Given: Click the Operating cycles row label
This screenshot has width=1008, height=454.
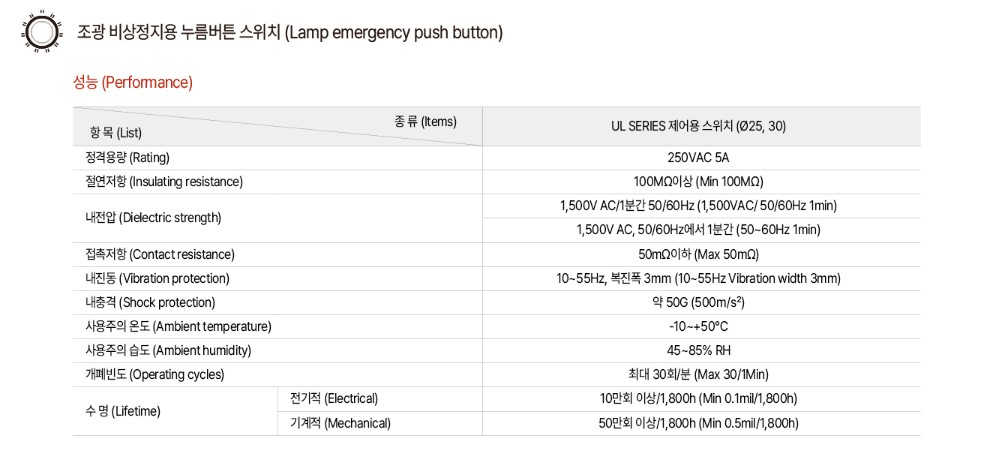Looking at the screenshot, I should [155, 375].
